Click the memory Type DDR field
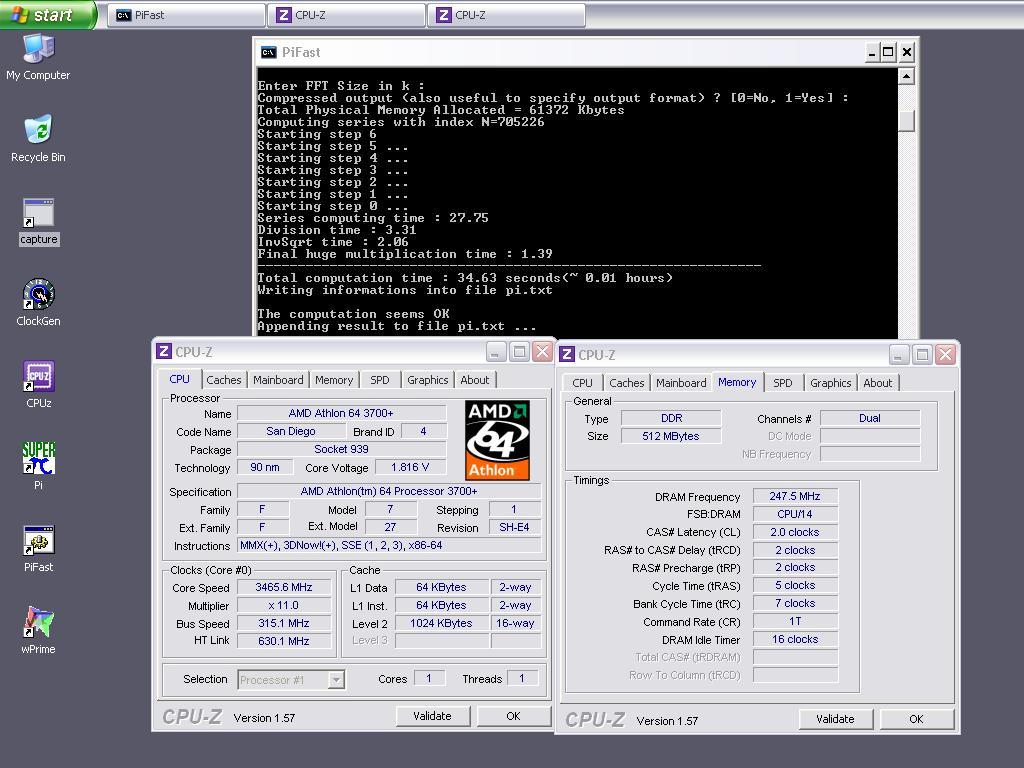This screenshot has height=768, width=1024. click(671, 419)
